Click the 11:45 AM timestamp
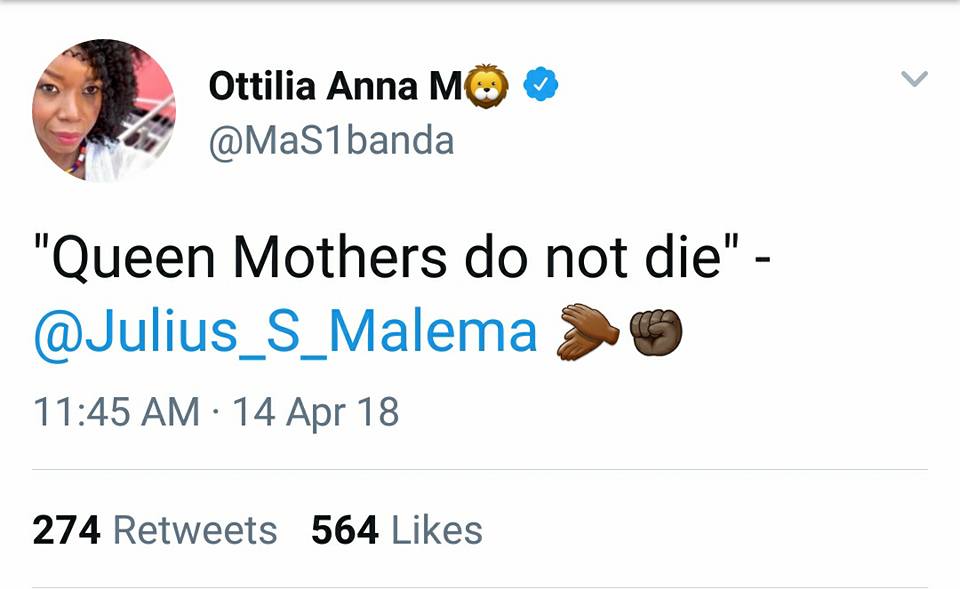960x589 pixels. coord(116,411)
